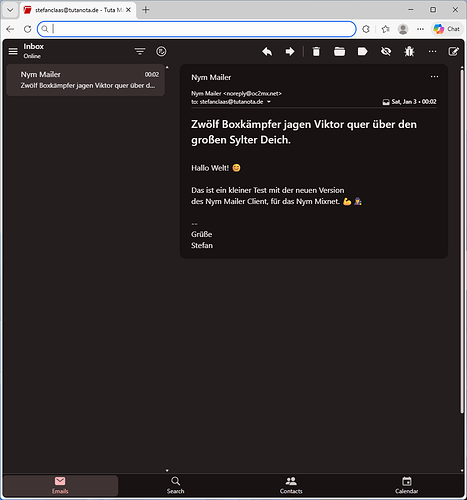Select the Tuta Mail browser tab
This screenshot has height=500, width=467.
point(77,10)
